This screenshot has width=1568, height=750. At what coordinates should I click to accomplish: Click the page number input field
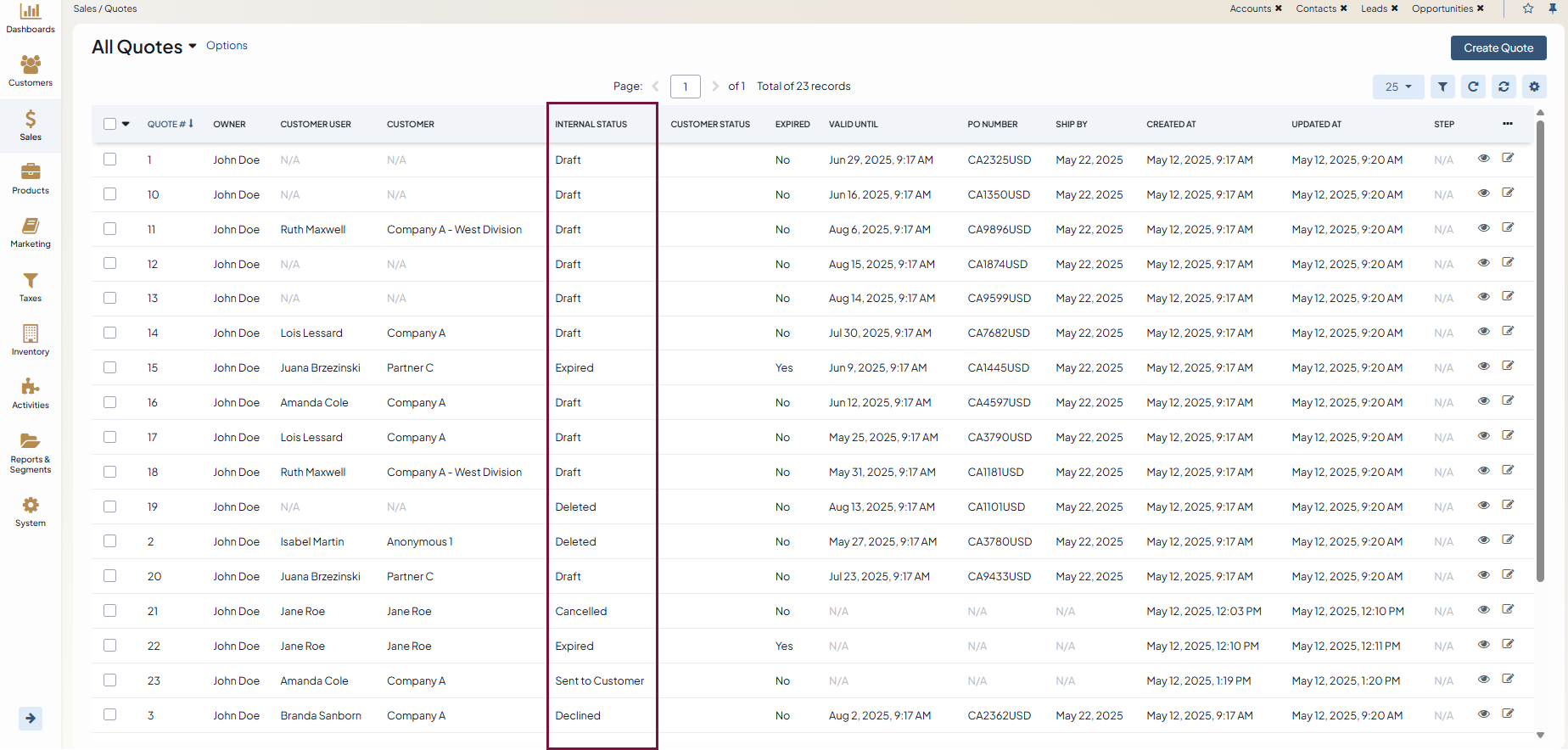coord(685,87)
